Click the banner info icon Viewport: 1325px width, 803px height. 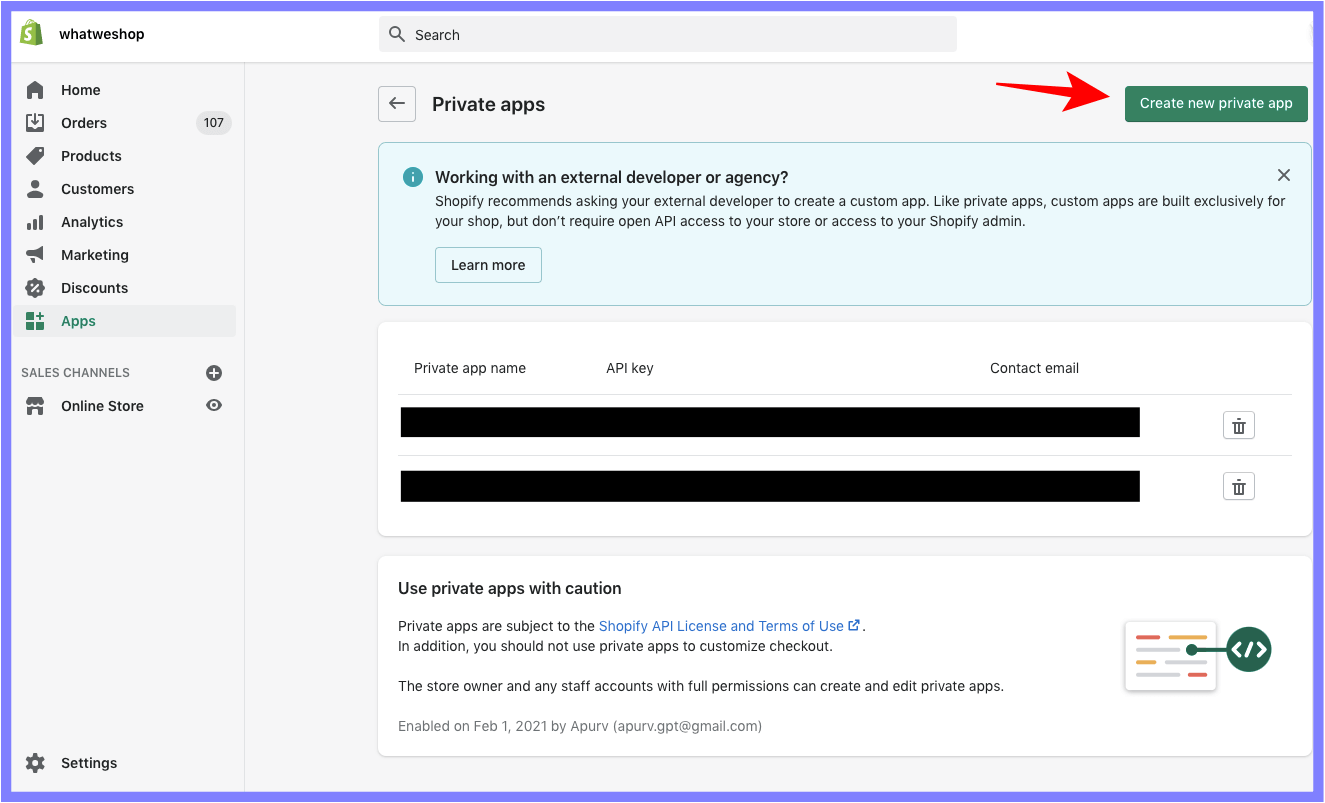point(412,177)
